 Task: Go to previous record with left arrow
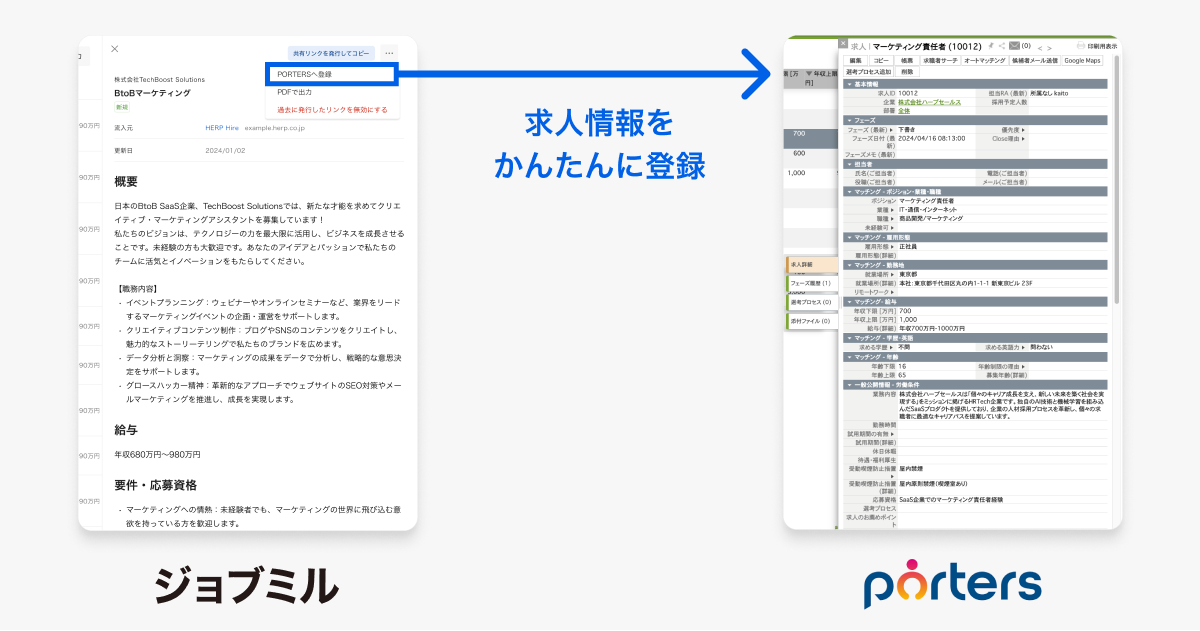1039,48
